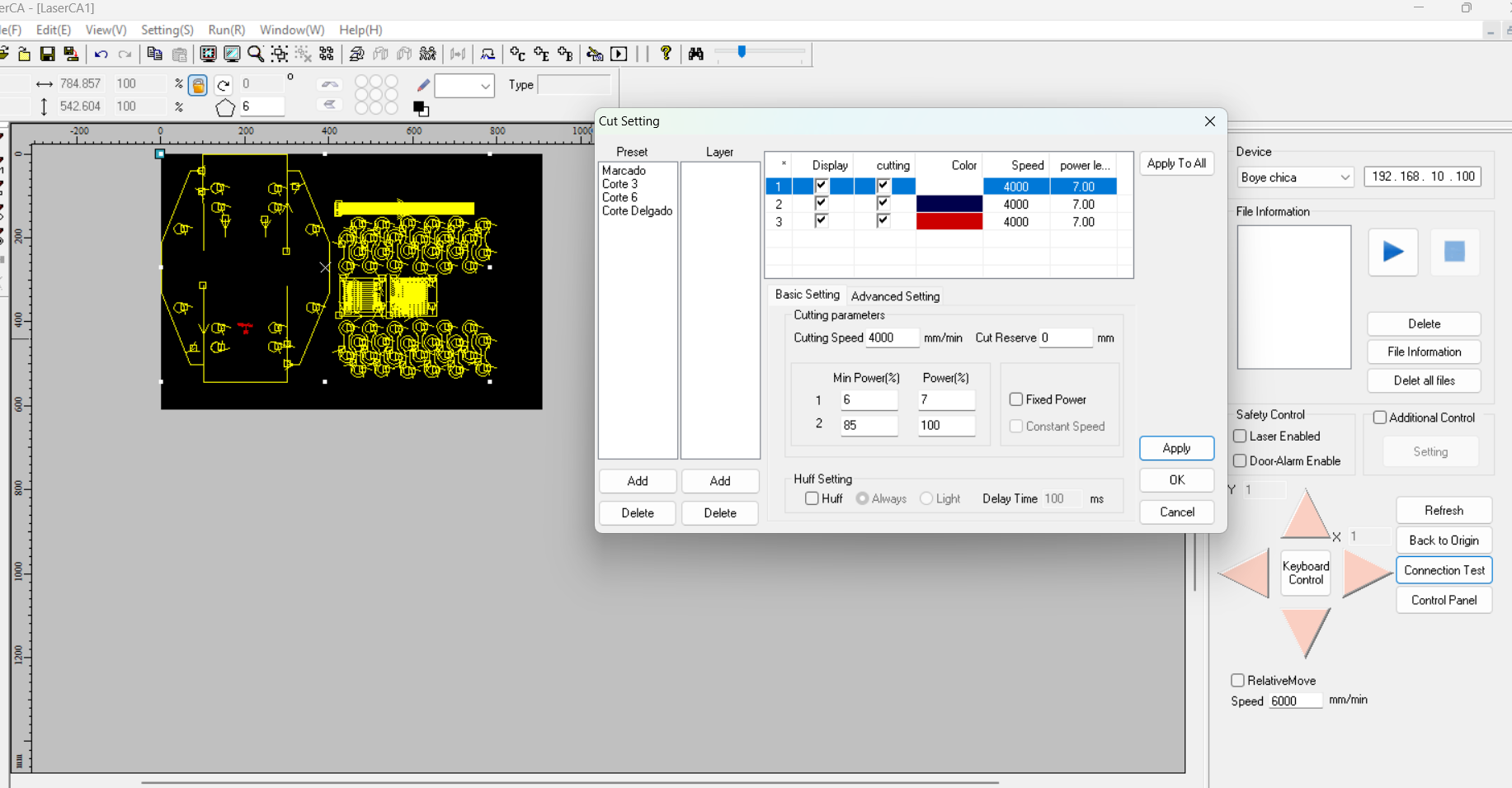Click the Undo arrow icon
1512x788 pixels.
101,54
